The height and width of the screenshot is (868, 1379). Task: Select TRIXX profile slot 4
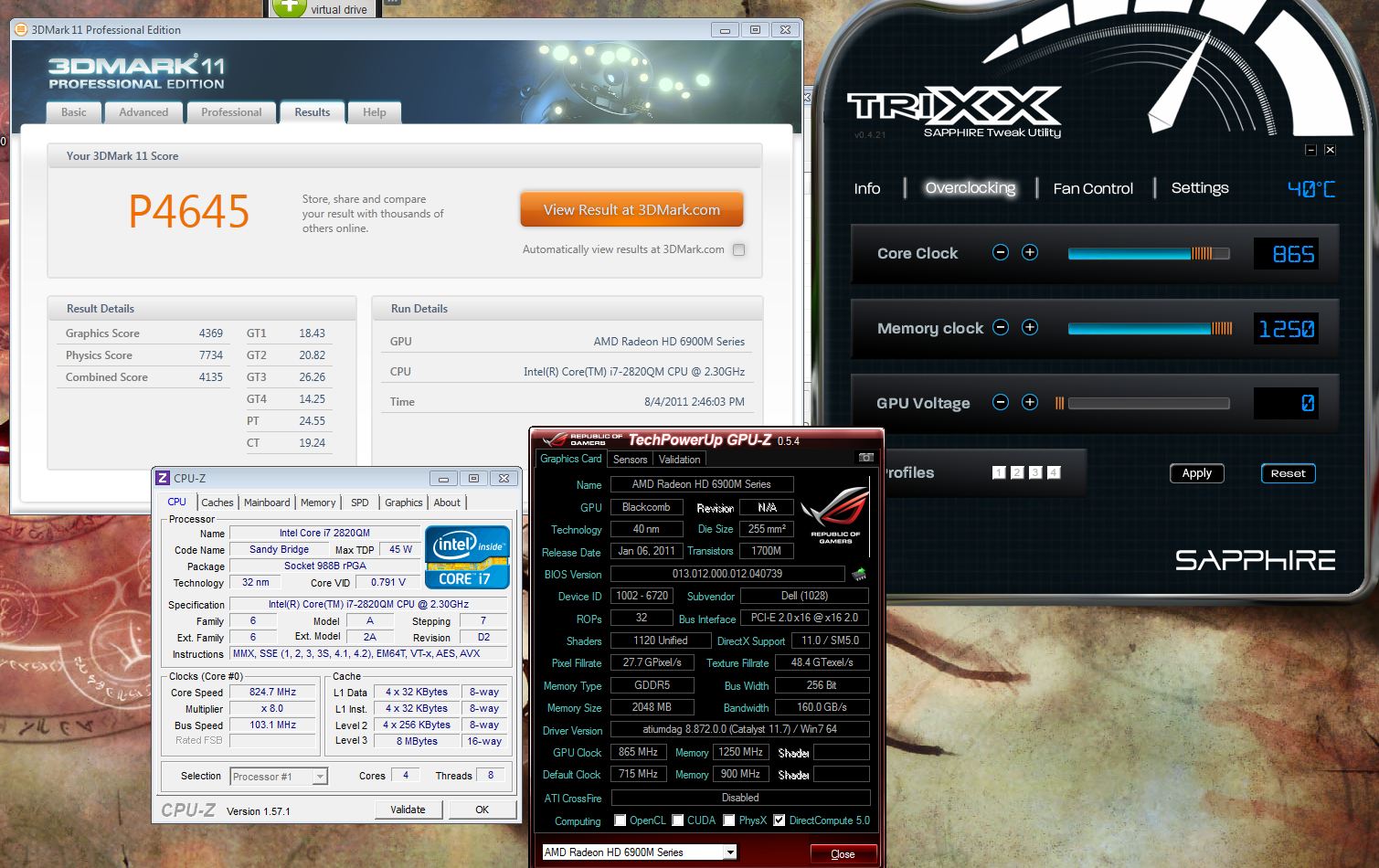(x=1054, y=472)
